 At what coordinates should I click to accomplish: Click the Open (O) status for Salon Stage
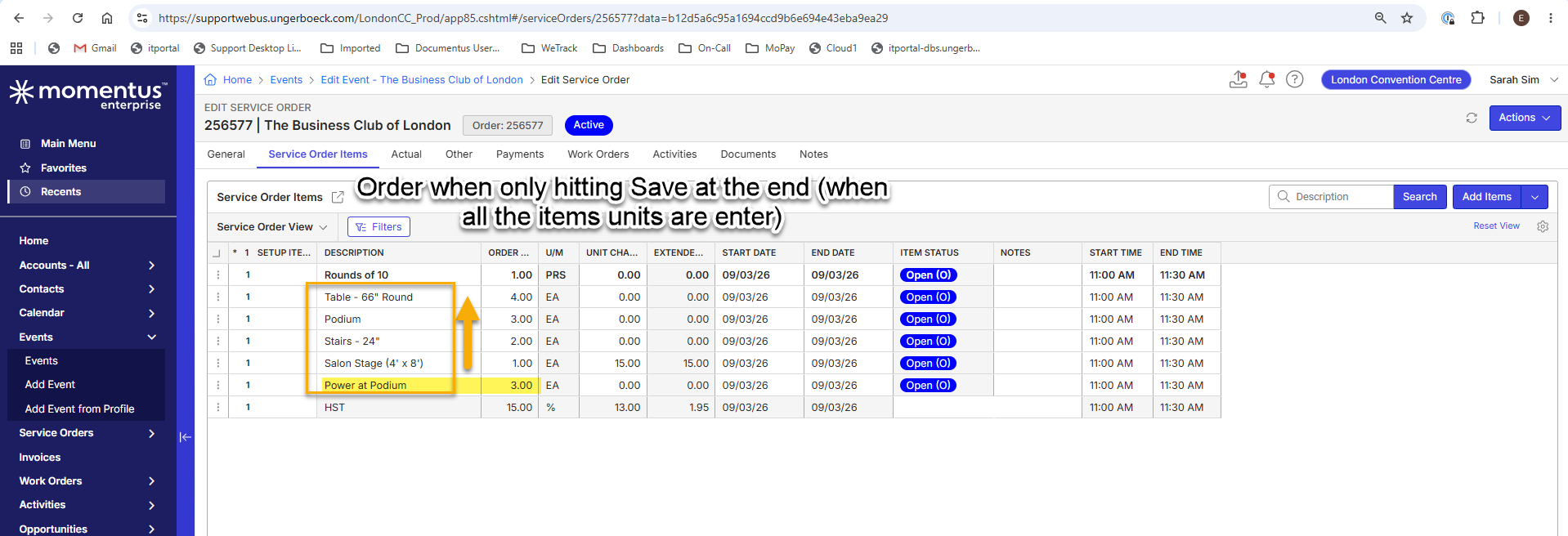[929, 364]
